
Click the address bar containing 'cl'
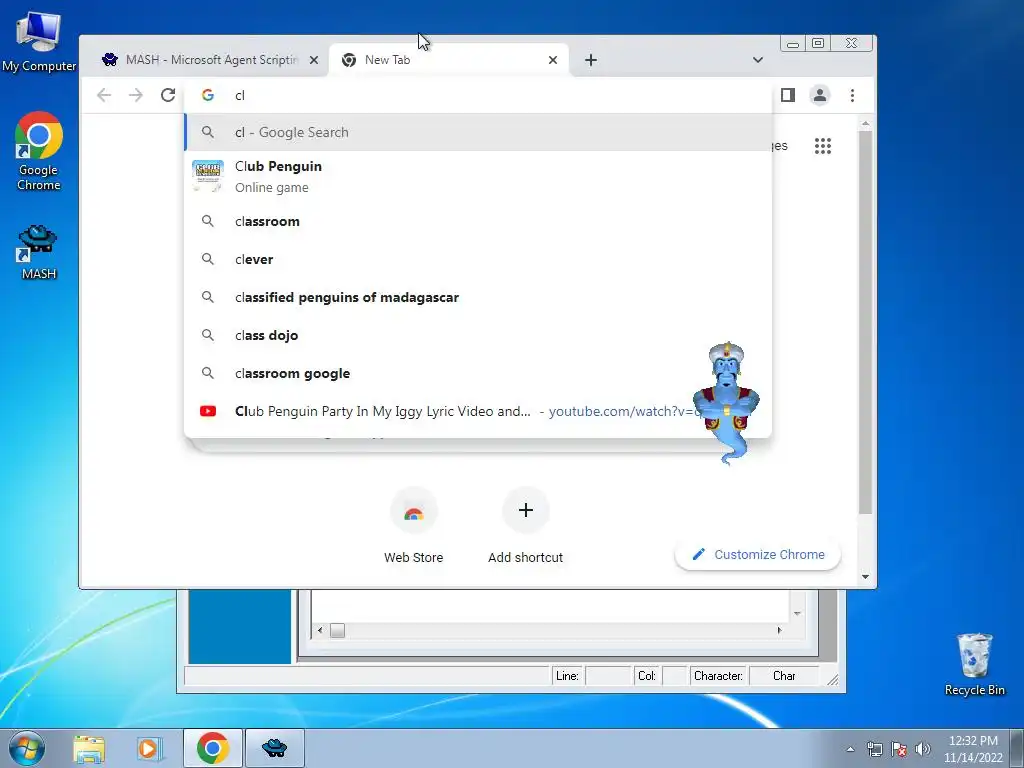[478, 95]
